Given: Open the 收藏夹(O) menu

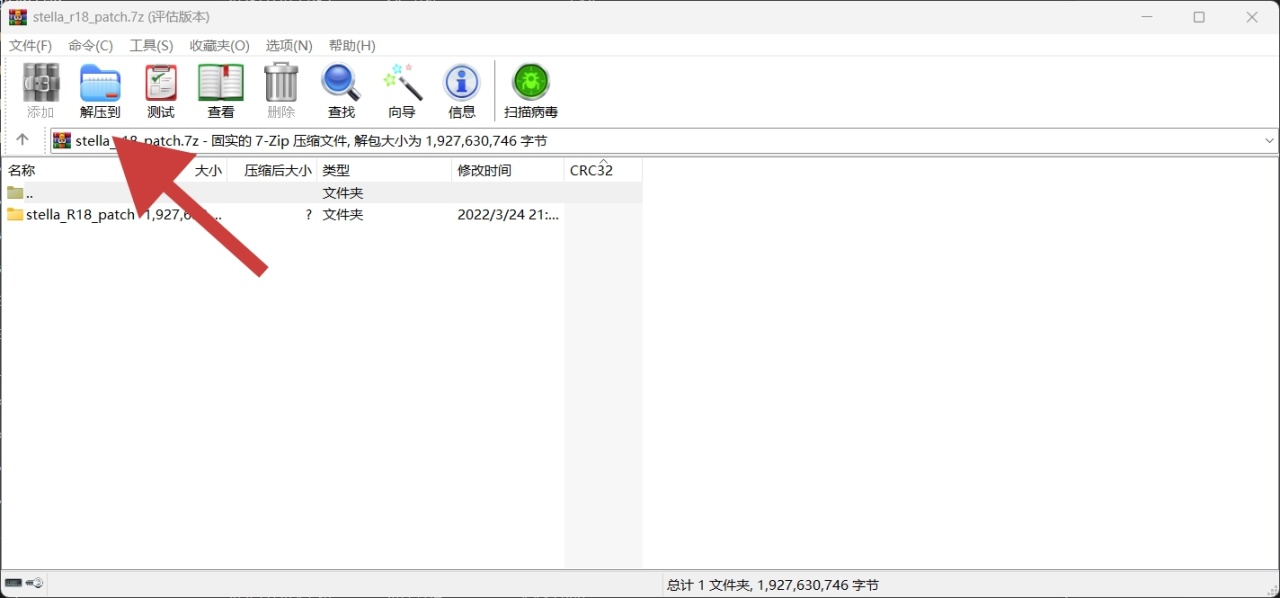Looking at the screenshot, I should tap(220, 45).
